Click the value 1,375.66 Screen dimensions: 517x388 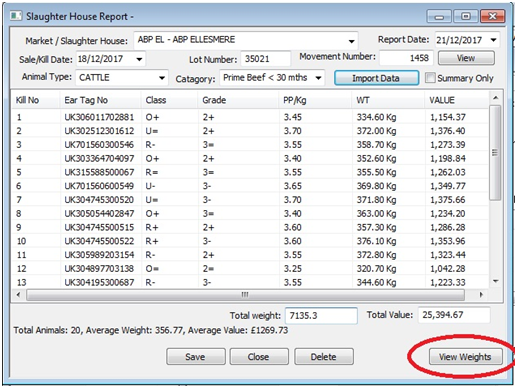click(x=448, y=200)
